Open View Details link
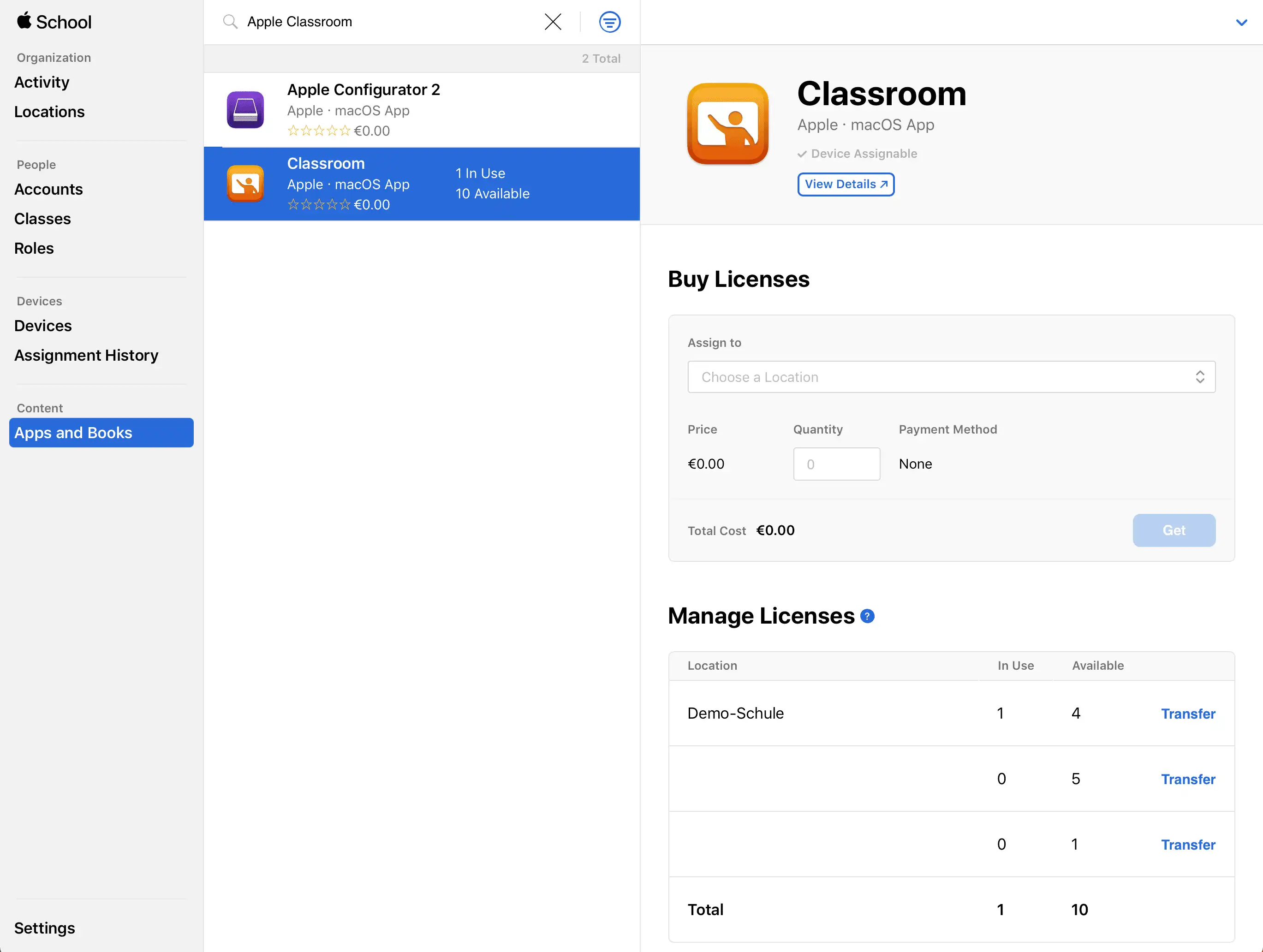Image resolution: width=1263 pixels, height=952 pixels. (x=846, y=184)
